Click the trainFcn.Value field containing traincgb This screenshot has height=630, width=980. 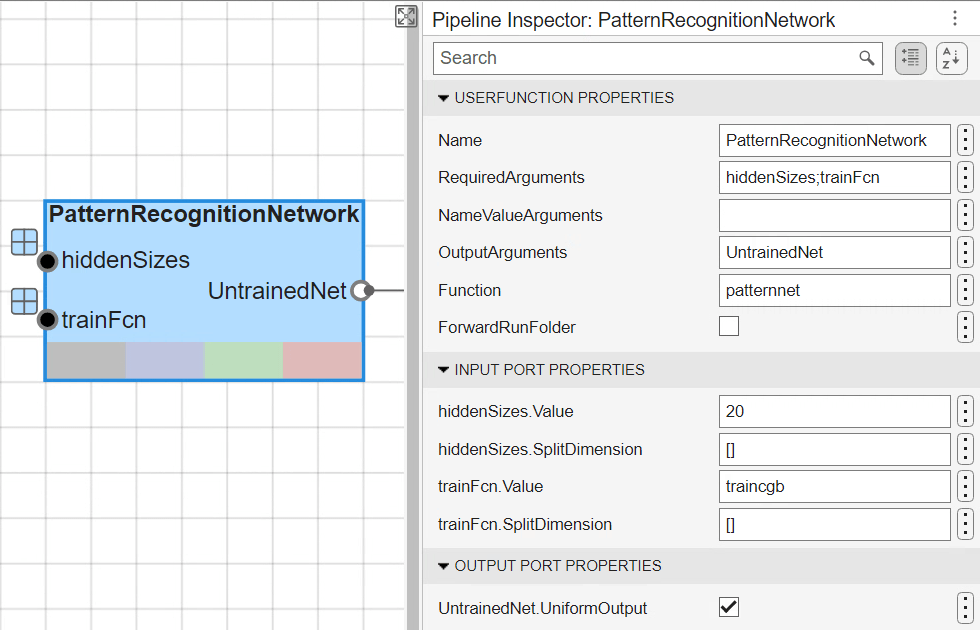click(x=834, y=487)
